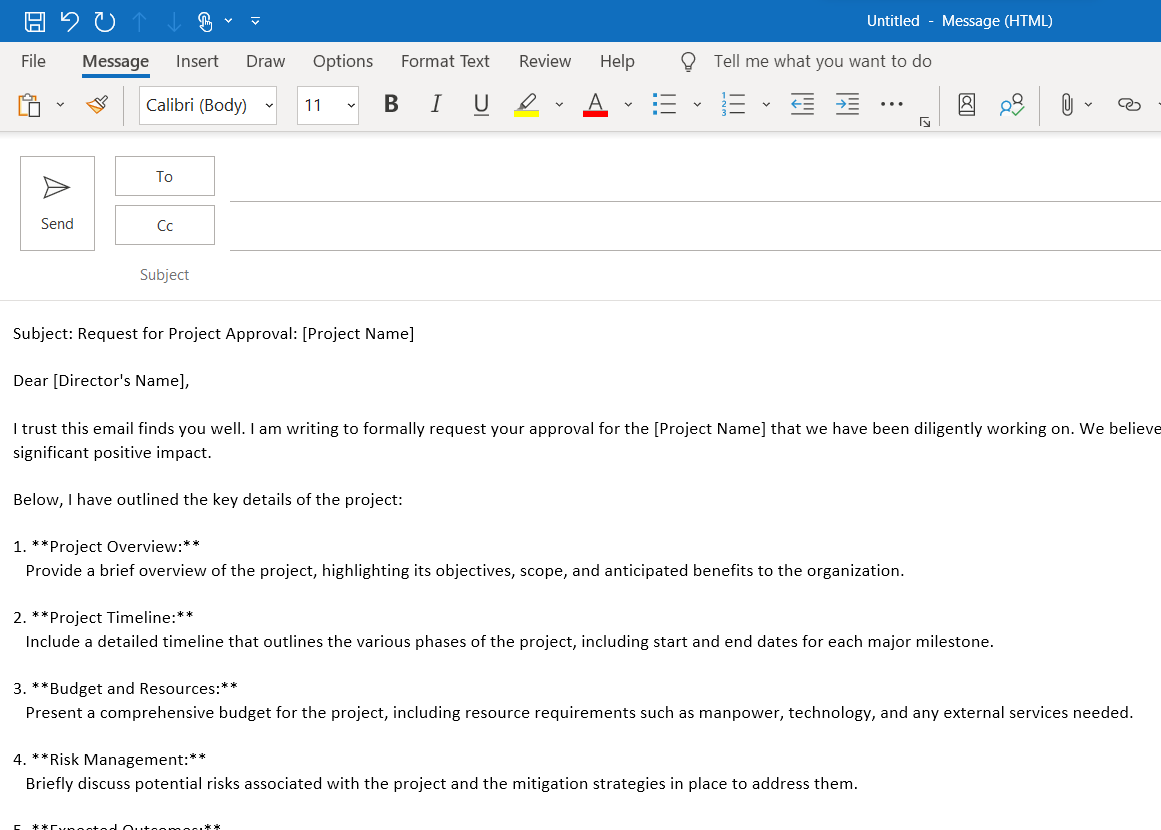Click 'Below, I have outlined the key details' line
The image size is (1161, 830).
207,500
